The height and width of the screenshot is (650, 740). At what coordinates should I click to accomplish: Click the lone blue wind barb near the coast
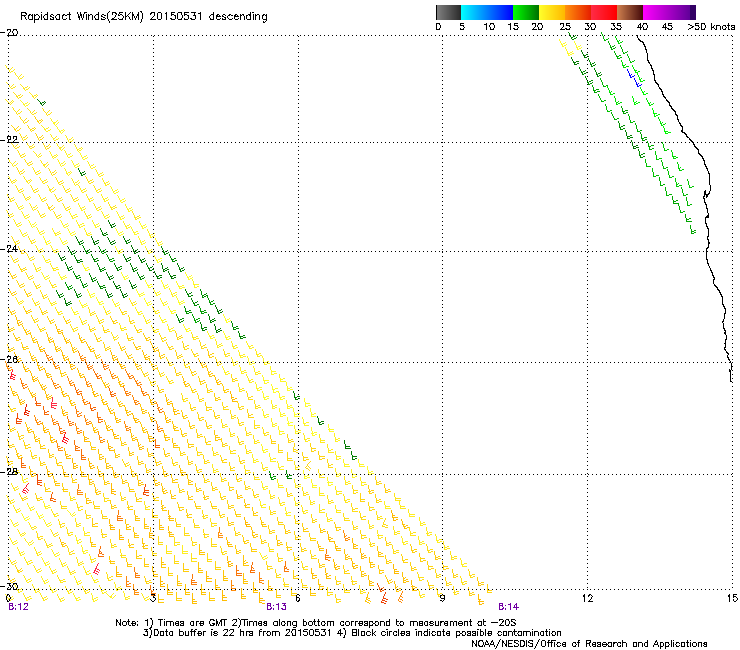(x=634, y=78)
